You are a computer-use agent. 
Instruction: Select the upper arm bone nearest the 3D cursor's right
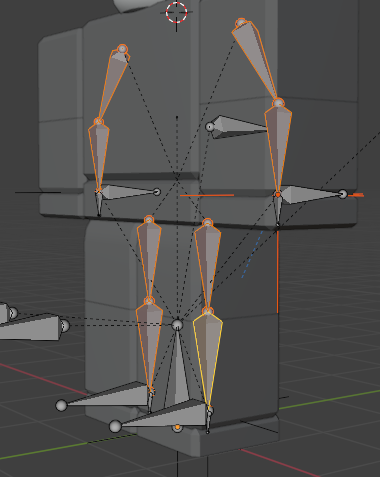(256, 59)
